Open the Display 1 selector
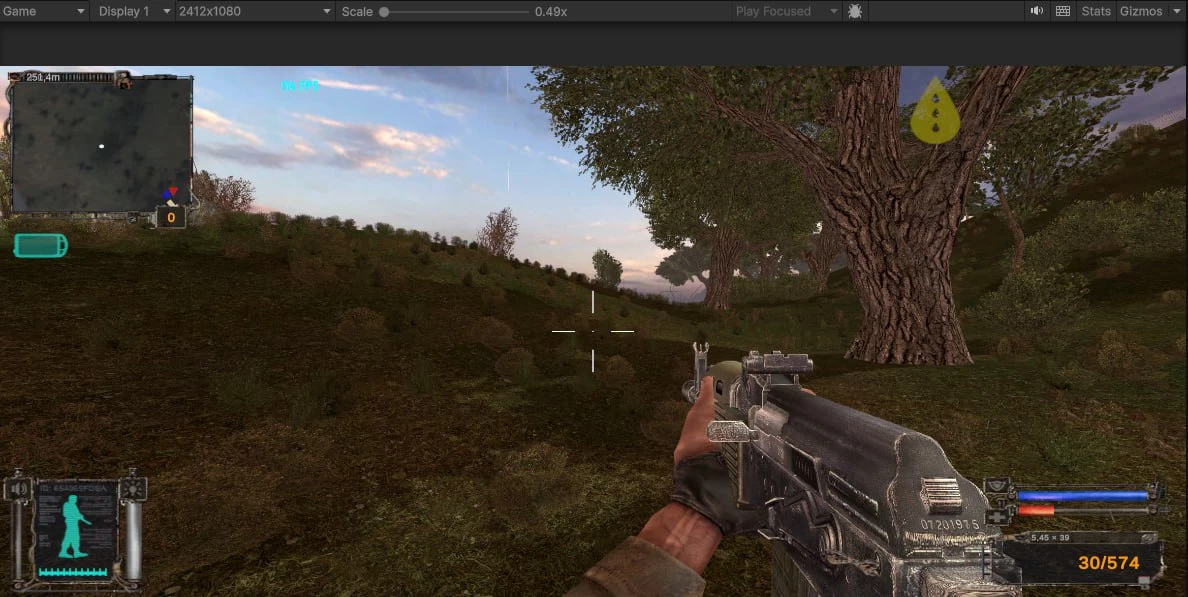Screen dimensions: 1188x597 pyautogui.click(x=132, y=11)
